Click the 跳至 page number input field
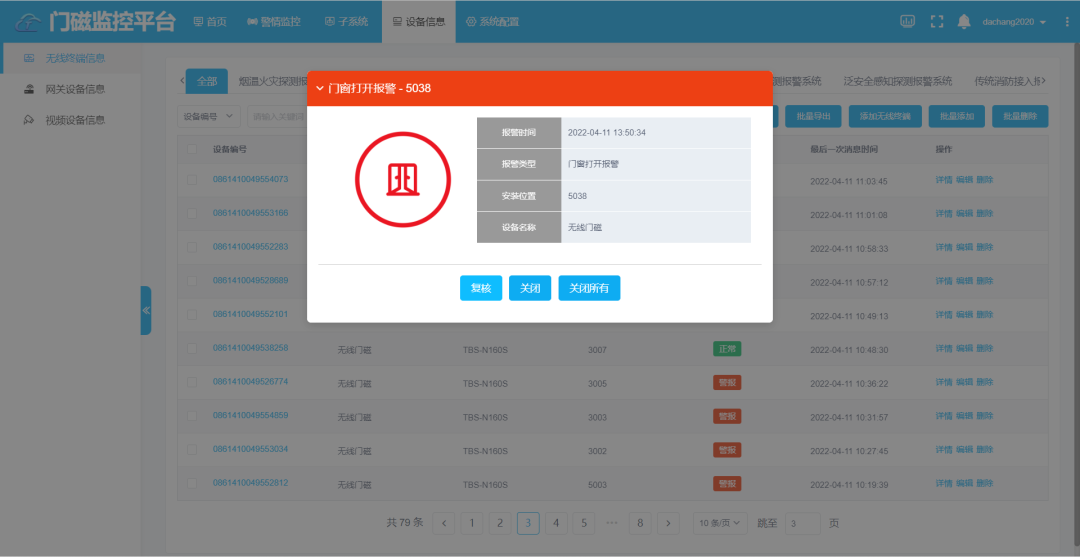1080x557 pixels. coord(802,523)
